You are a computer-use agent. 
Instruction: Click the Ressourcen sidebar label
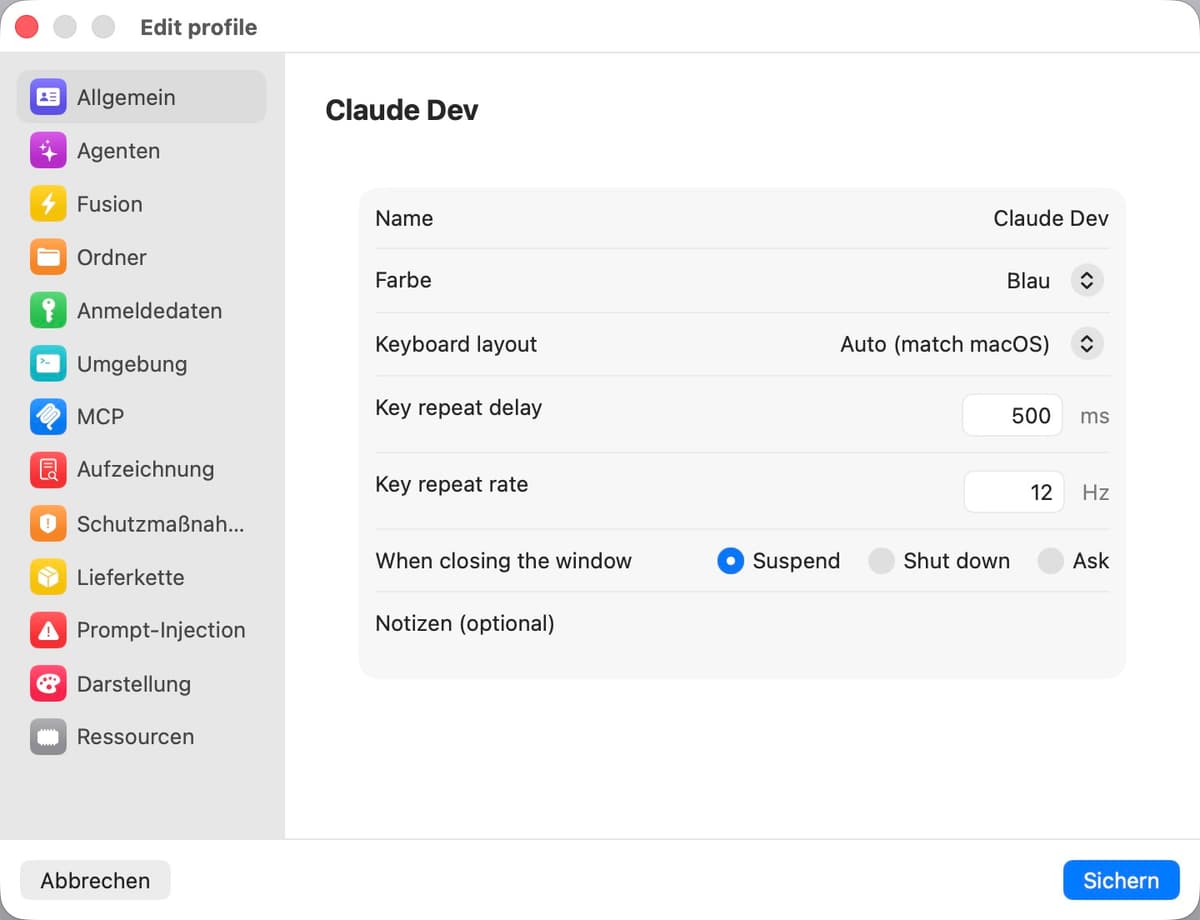click(135, 737)
